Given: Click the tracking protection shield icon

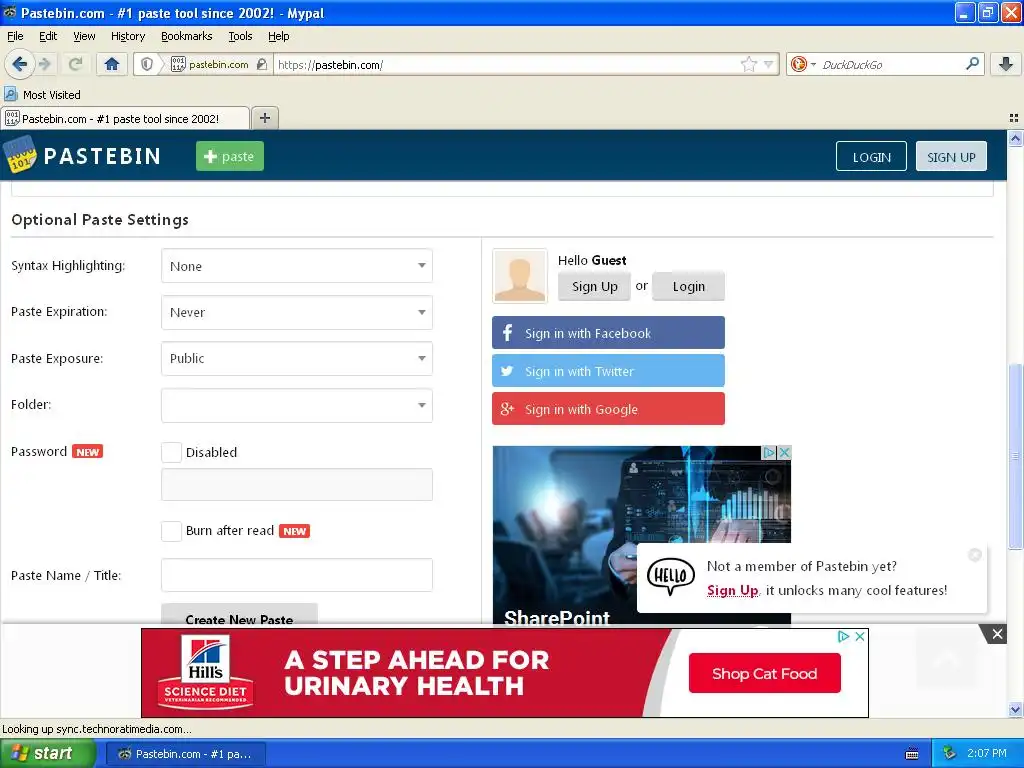Looking at the screenshot, I should pyautogui.click(x=147, y=64).
